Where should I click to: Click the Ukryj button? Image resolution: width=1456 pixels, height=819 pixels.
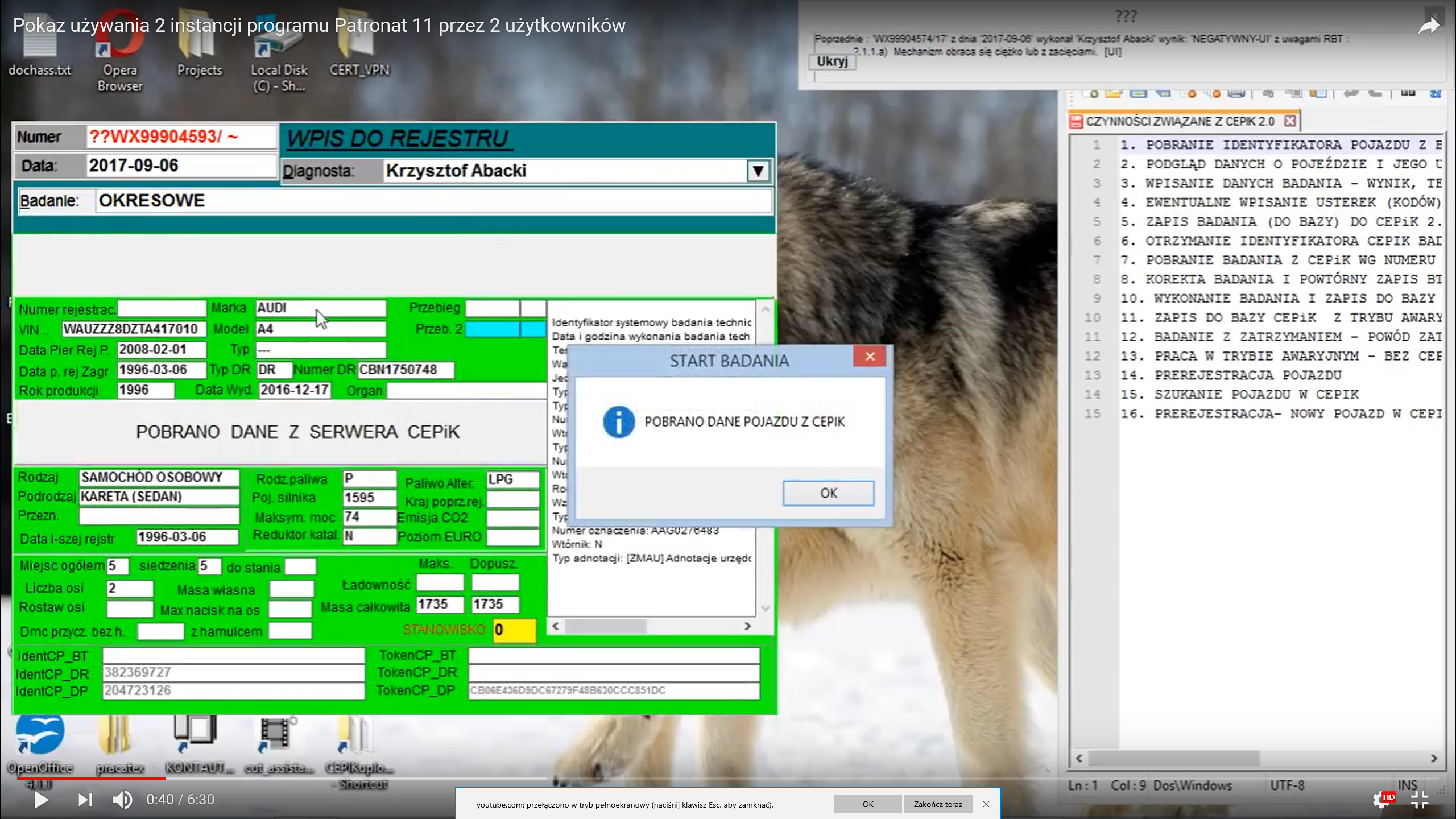tap(832, 61)
